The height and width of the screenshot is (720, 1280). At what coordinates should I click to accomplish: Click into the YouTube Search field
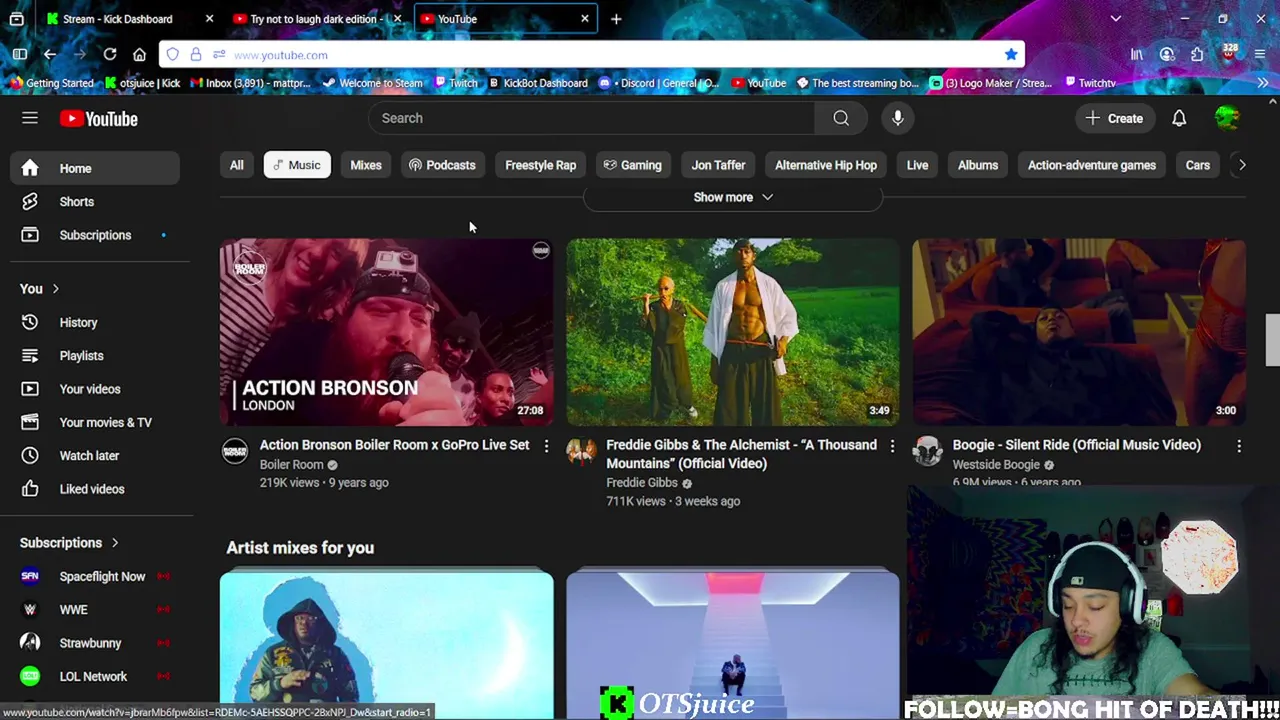tap(592, 118)
